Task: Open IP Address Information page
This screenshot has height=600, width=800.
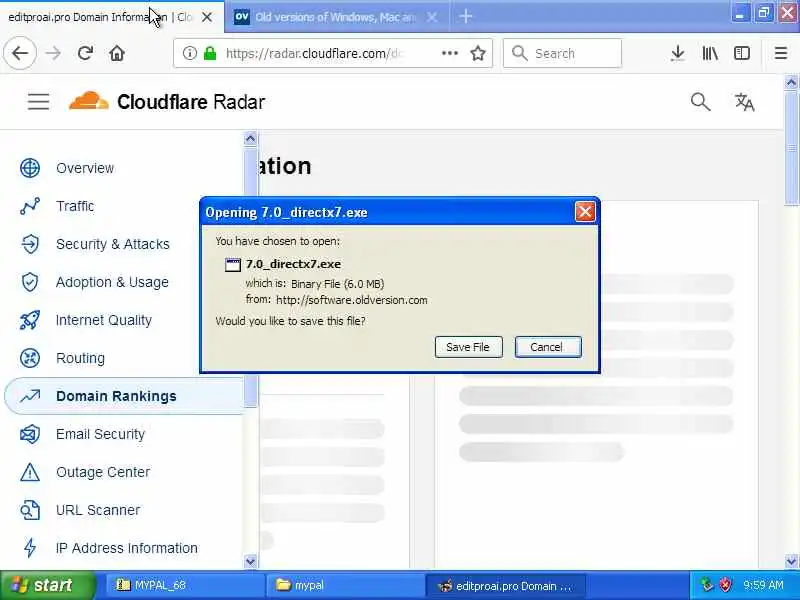Action: point(127,548)
